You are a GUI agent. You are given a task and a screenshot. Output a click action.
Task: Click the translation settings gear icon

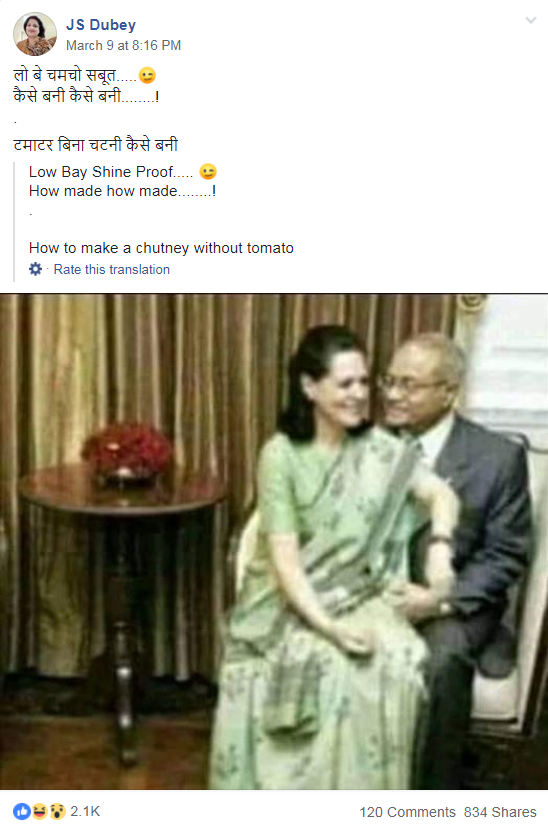pyautogui.click(x=35, y=269)
